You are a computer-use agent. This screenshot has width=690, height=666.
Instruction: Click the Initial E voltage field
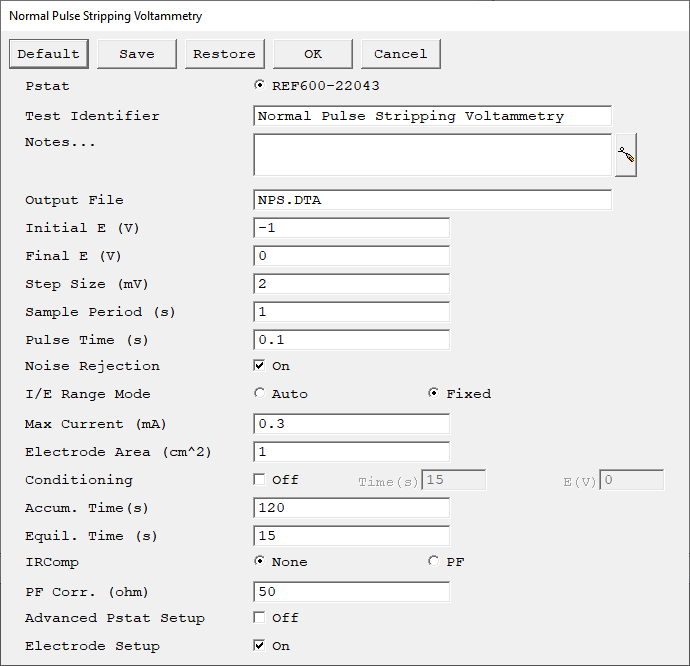click(x=351, y=228)
